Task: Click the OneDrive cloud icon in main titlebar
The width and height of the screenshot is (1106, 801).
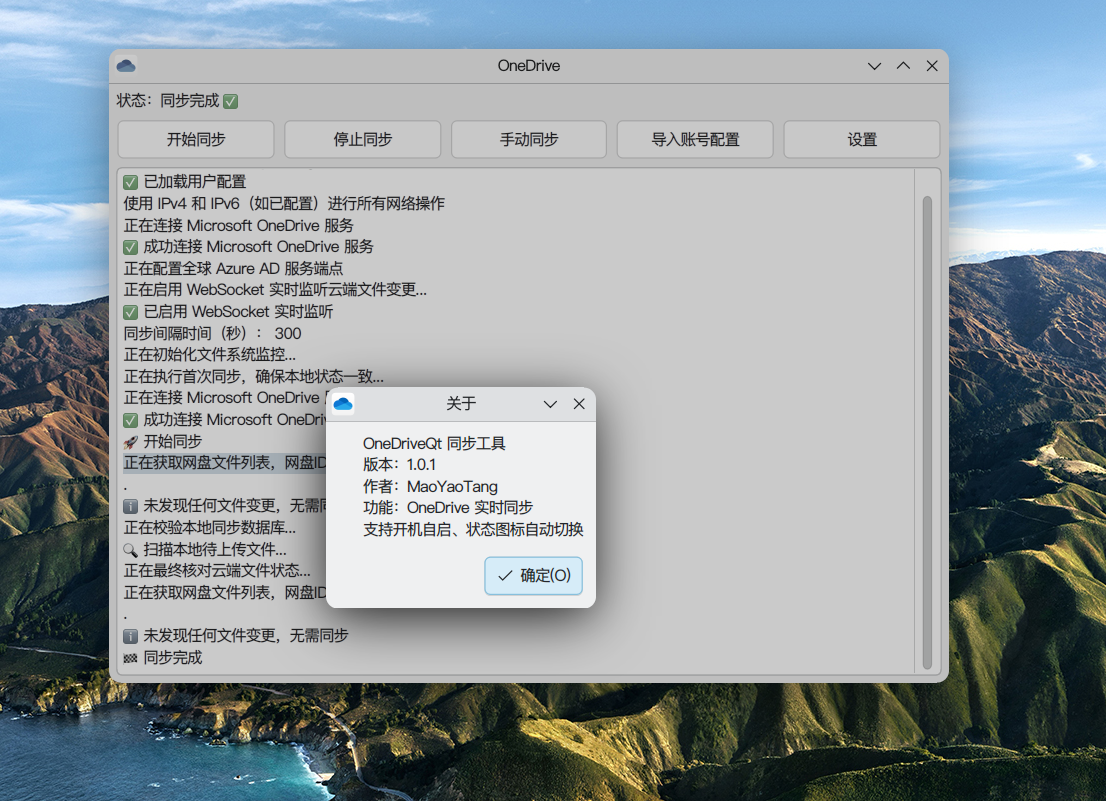Action: [126, 66]
